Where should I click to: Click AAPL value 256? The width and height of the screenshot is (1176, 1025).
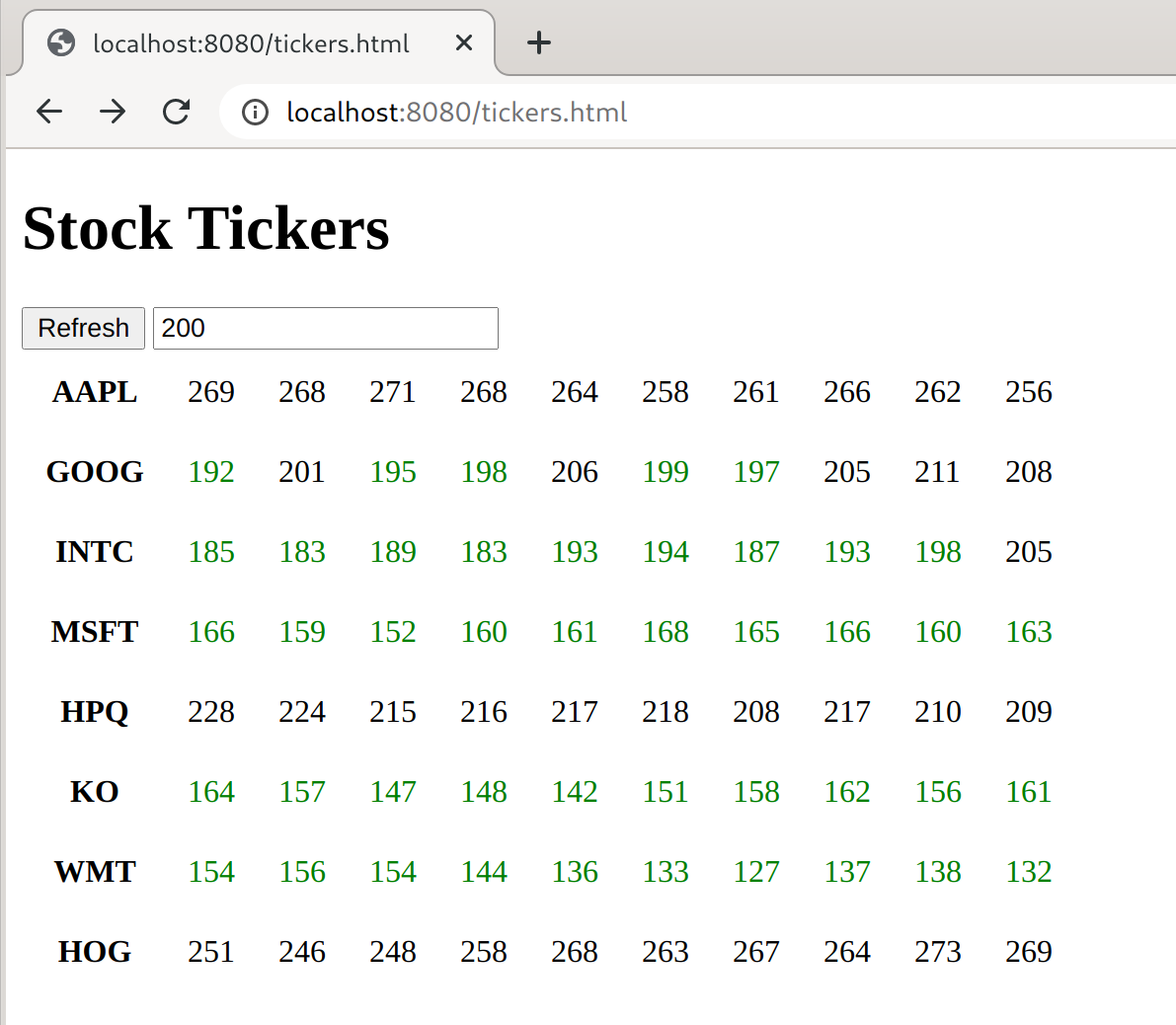point(1029,391)
